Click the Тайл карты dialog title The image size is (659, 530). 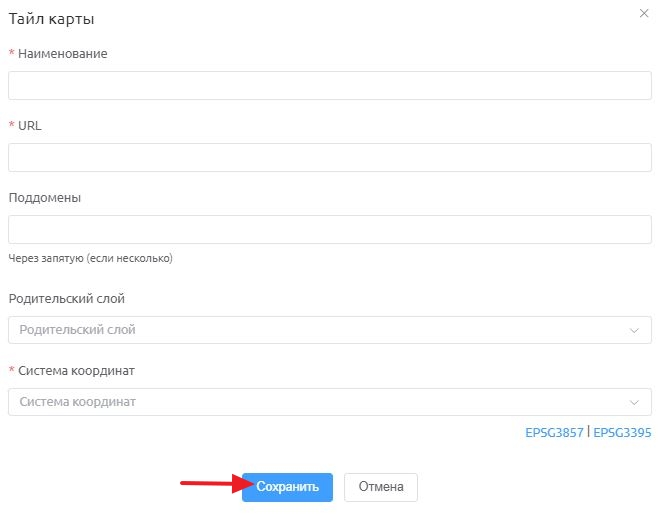(51, 19)
